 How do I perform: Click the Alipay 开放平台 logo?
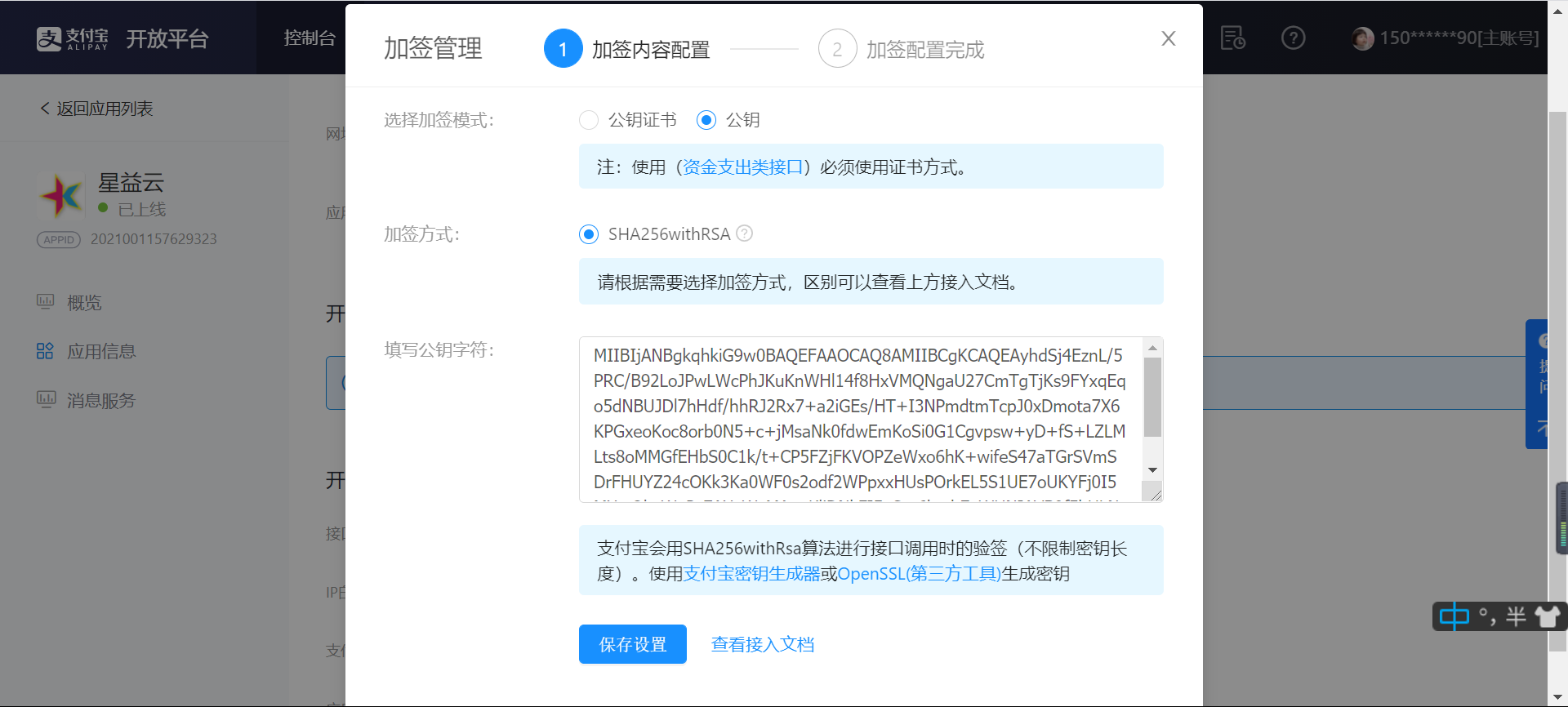point(122,38)
